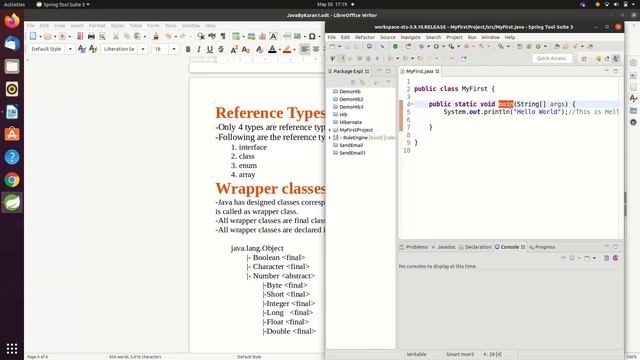Switch to the Declaration tab
This screenshot has height=360, width=640.
(476, 247)
